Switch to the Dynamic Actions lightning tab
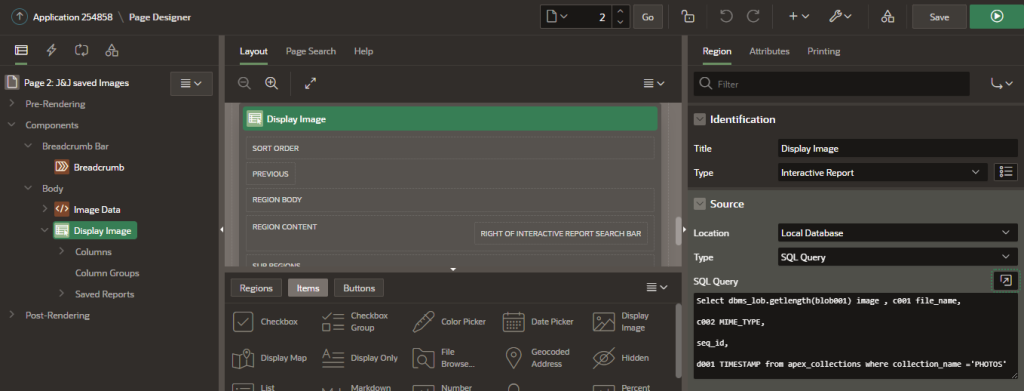 tap(52, 50)
